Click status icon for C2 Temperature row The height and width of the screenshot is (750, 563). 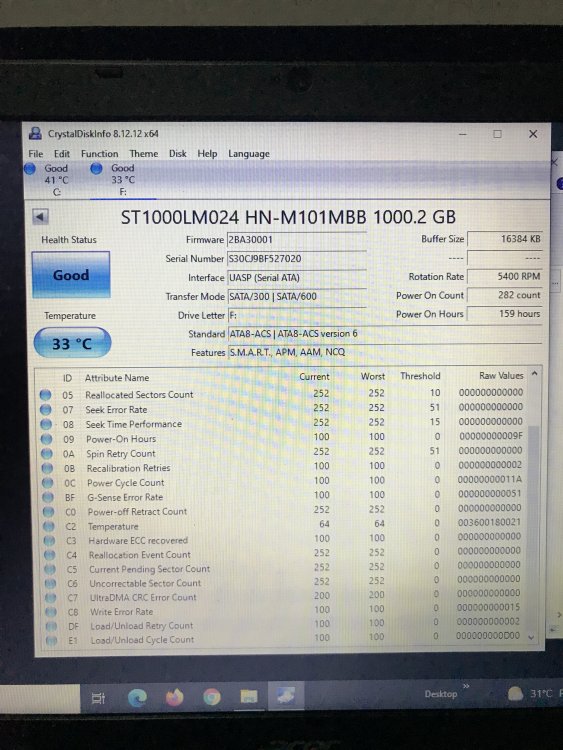49,527
